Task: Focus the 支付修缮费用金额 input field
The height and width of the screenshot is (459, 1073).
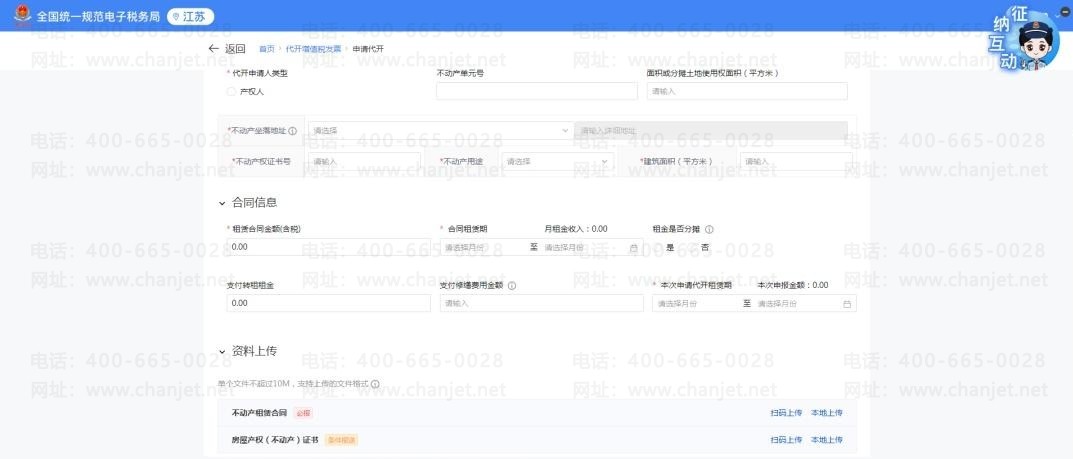Action: click(541, 303)
